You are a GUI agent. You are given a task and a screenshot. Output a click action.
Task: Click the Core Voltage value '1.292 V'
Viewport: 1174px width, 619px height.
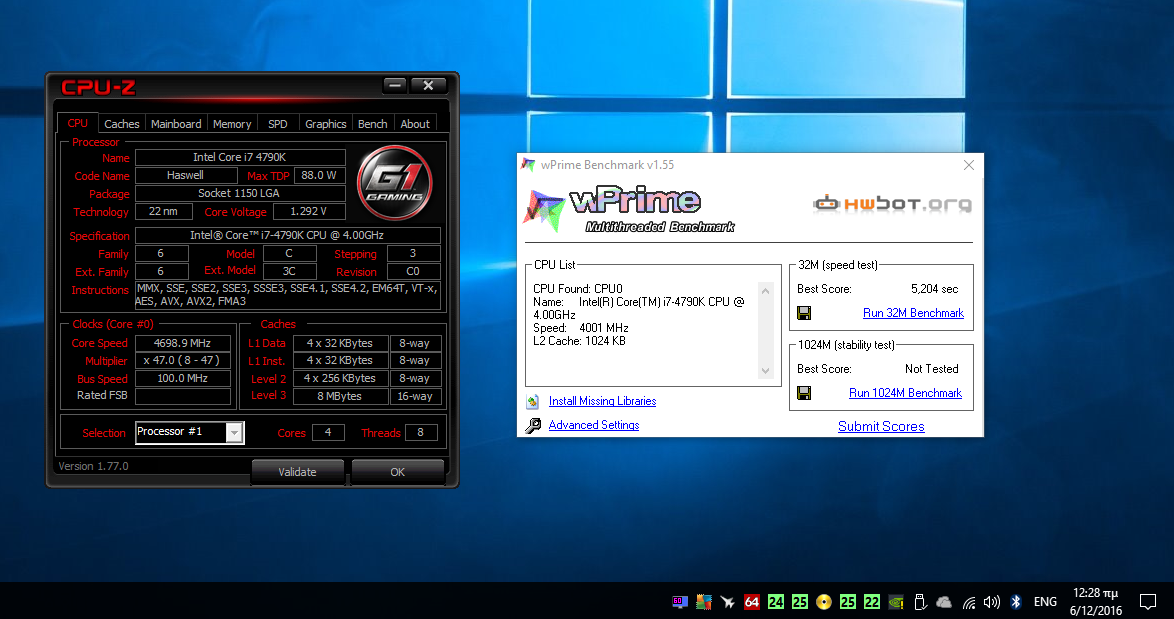(308, 211)
